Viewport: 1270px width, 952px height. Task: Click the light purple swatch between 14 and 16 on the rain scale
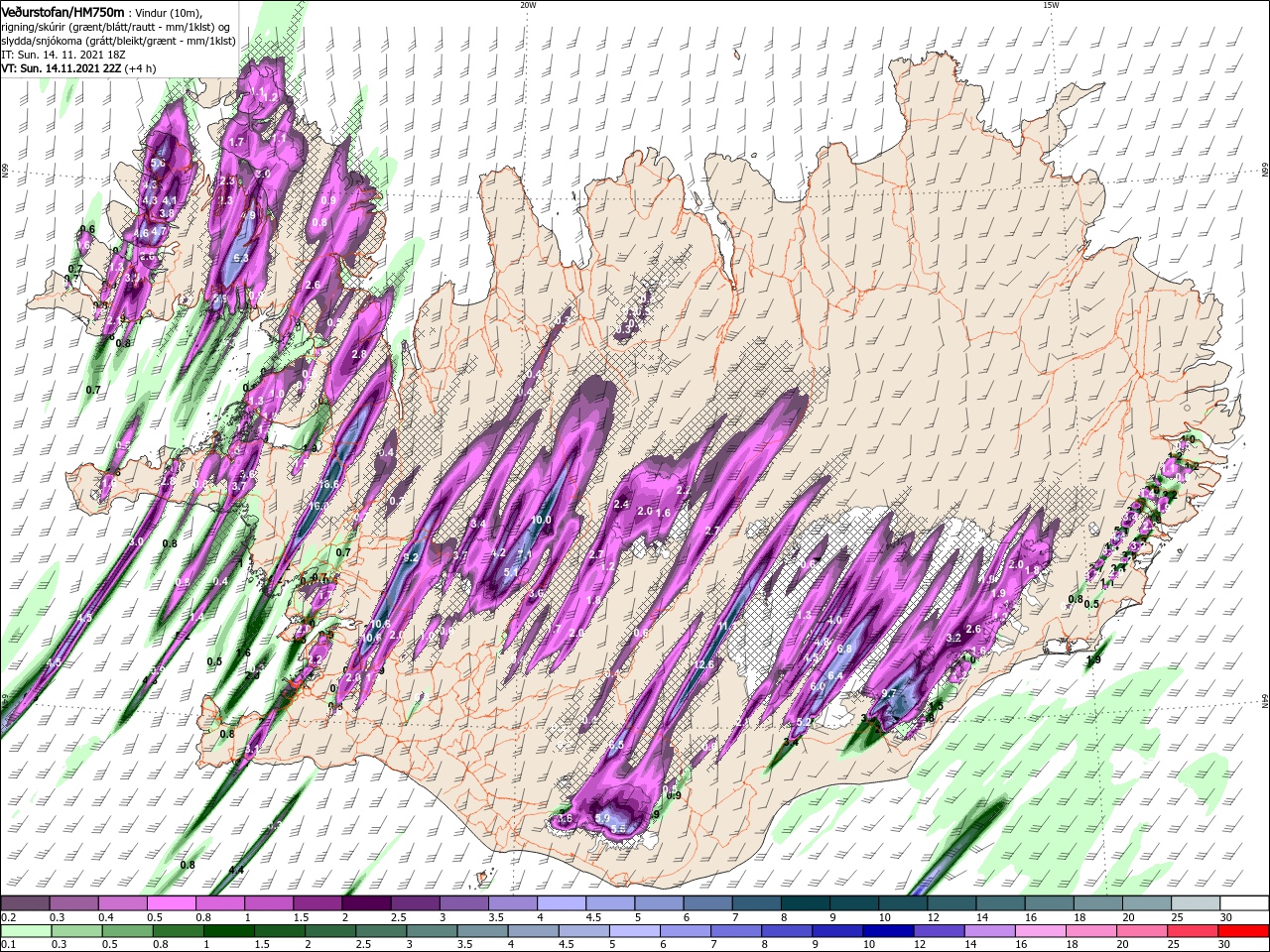pos(990,931)
